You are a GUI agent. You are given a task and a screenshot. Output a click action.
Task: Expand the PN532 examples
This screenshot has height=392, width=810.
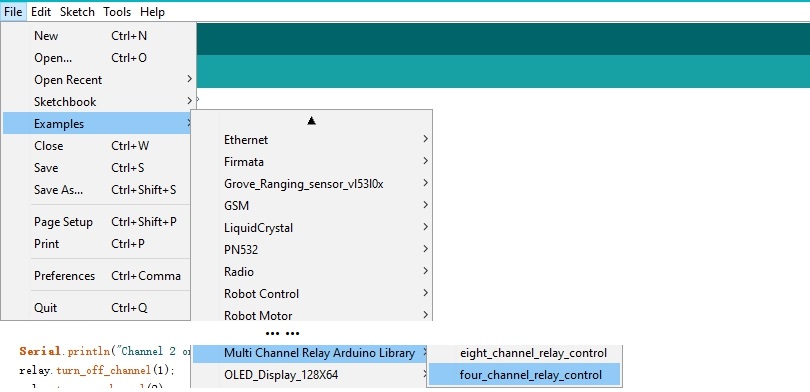(311, 250)
